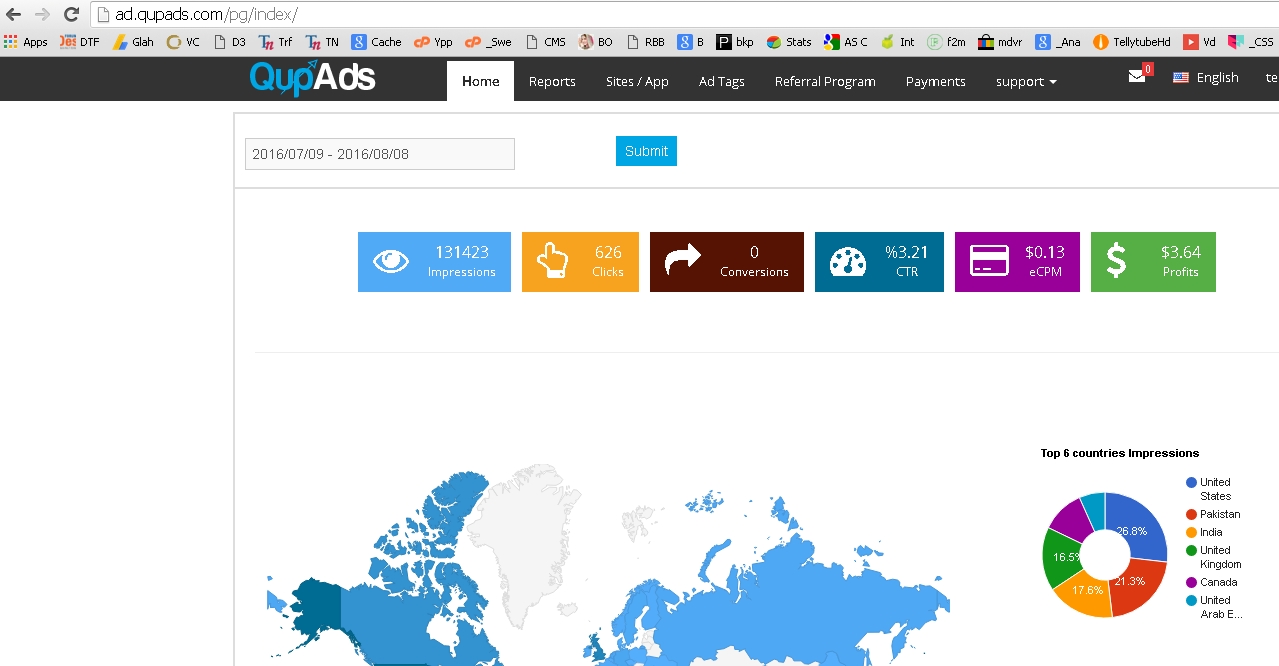Reload the page with refresh icon
The width and height of the screenshot is (1279, 666).
[x=71, y=14]
